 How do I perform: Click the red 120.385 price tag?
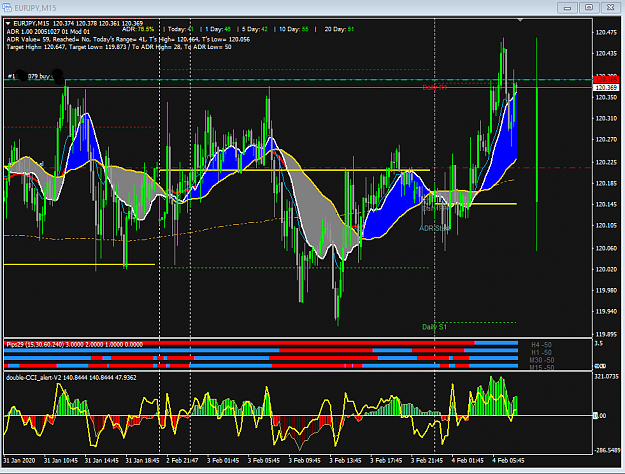(x=606, y=79)
